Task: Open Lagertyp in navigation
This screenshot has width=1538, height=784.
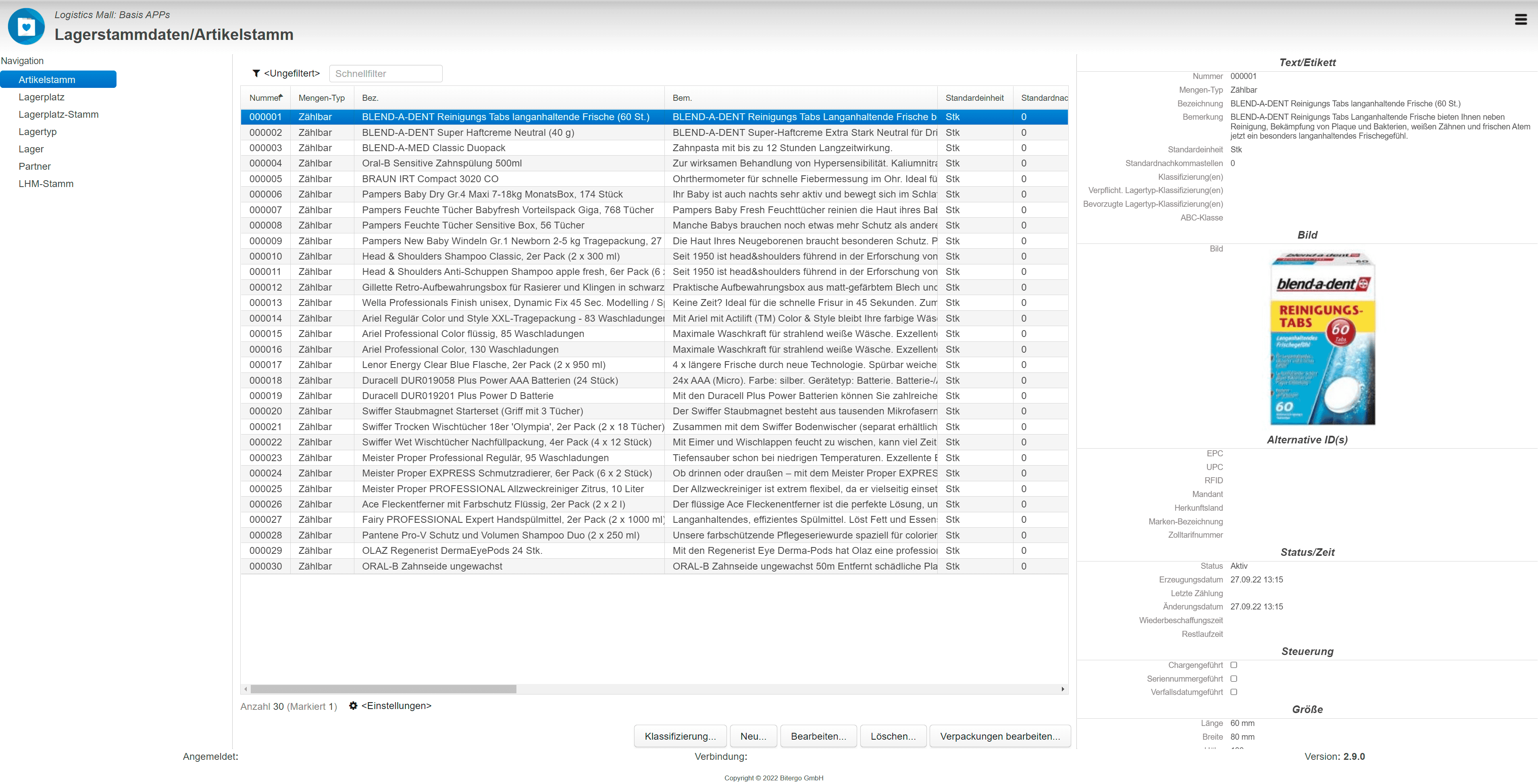Action: 37,131
